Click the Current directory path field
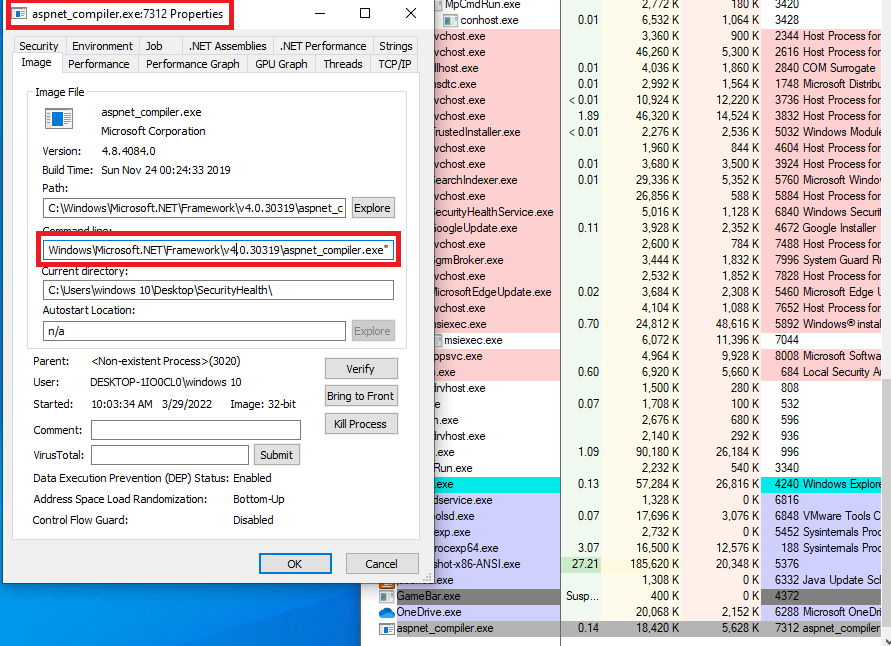 pos(218,290)
